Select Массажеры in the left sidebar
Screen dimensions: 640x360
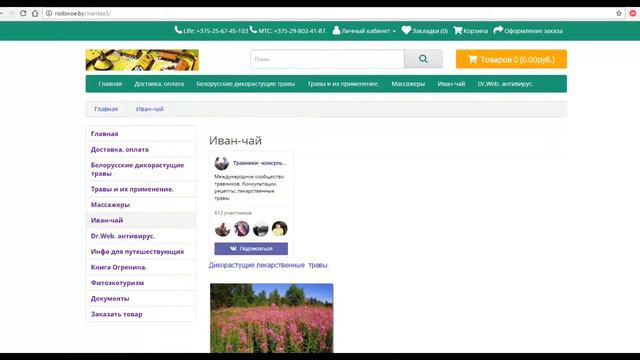(x=141, y=204)
